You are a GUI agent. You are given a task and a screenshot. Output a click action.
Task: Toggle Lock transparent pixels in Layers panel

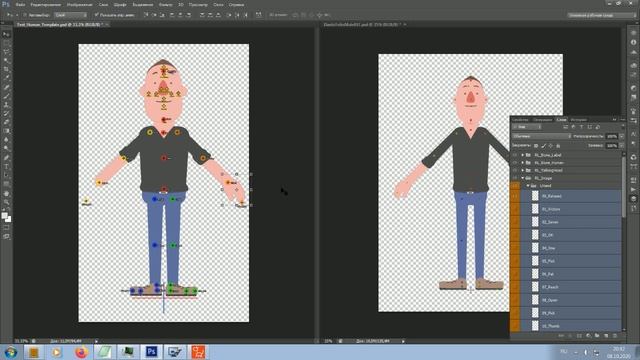536,146
